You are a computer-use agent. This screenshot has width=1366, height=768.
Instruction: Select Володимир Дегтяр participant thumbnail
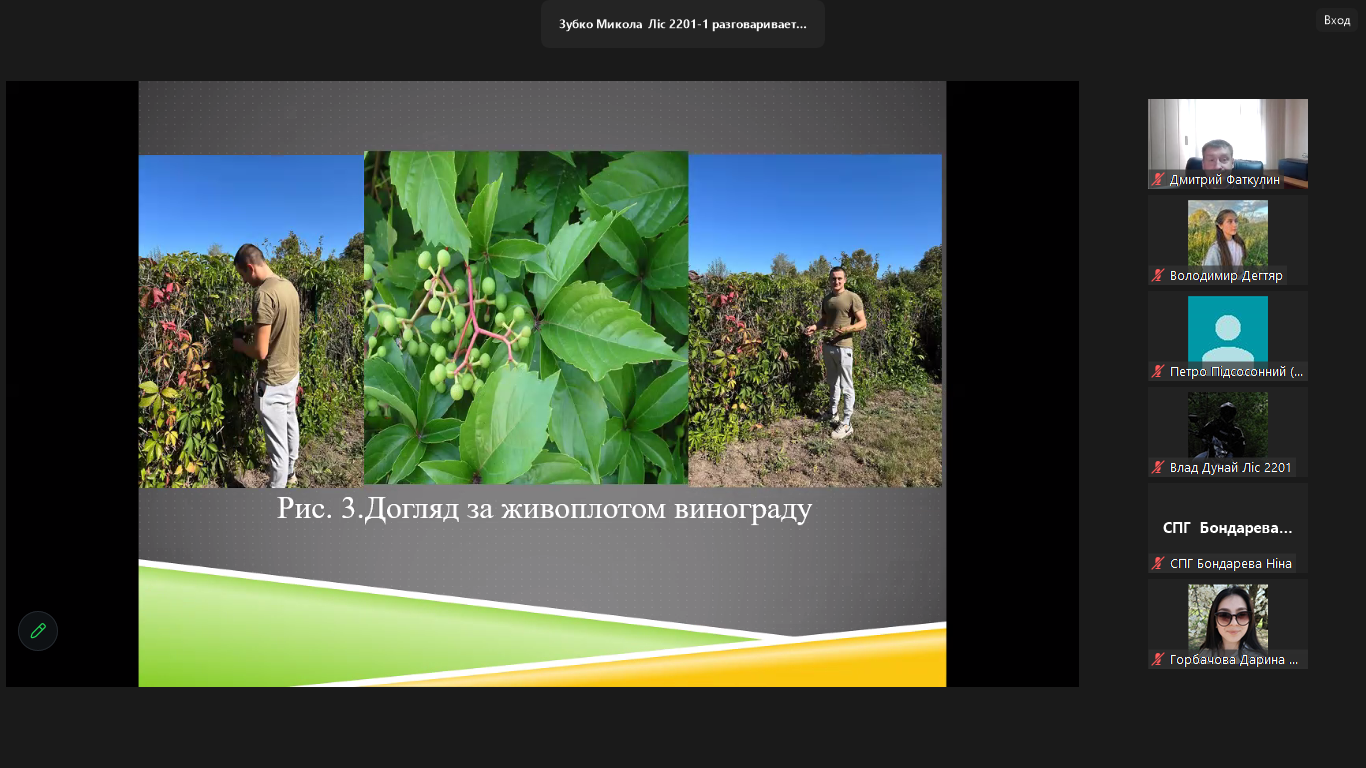click(x=1228, y=240)
